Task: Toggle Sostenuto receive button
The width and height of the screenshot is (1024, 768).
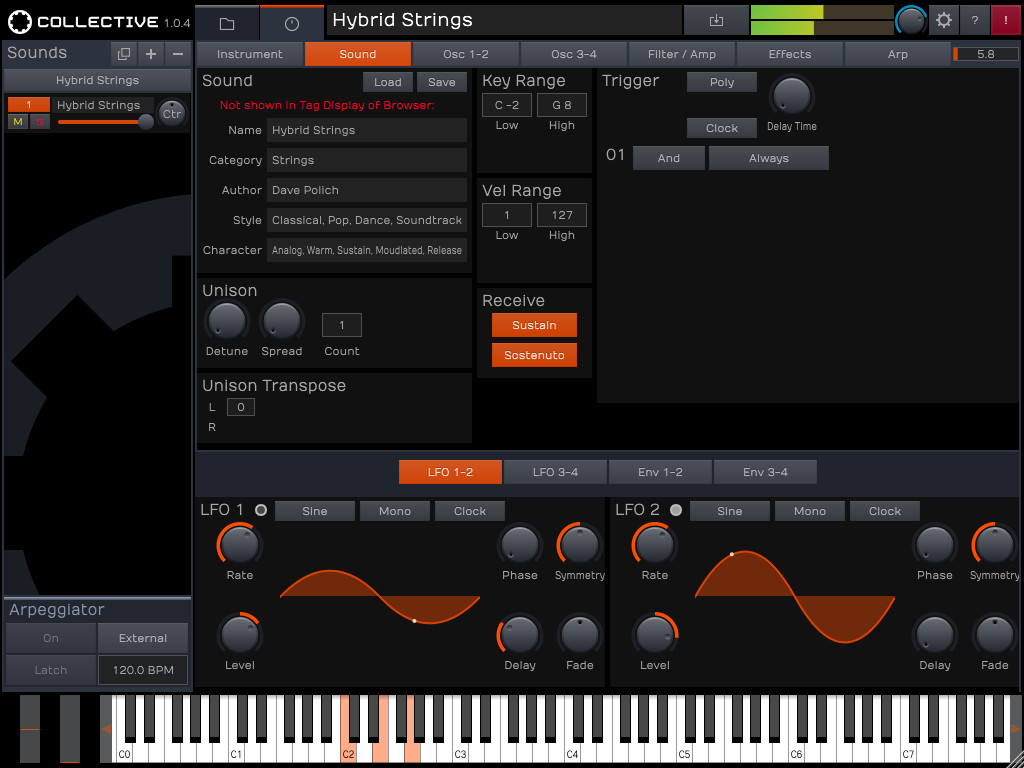Action: pyautogui.click(x=534, y=355)
